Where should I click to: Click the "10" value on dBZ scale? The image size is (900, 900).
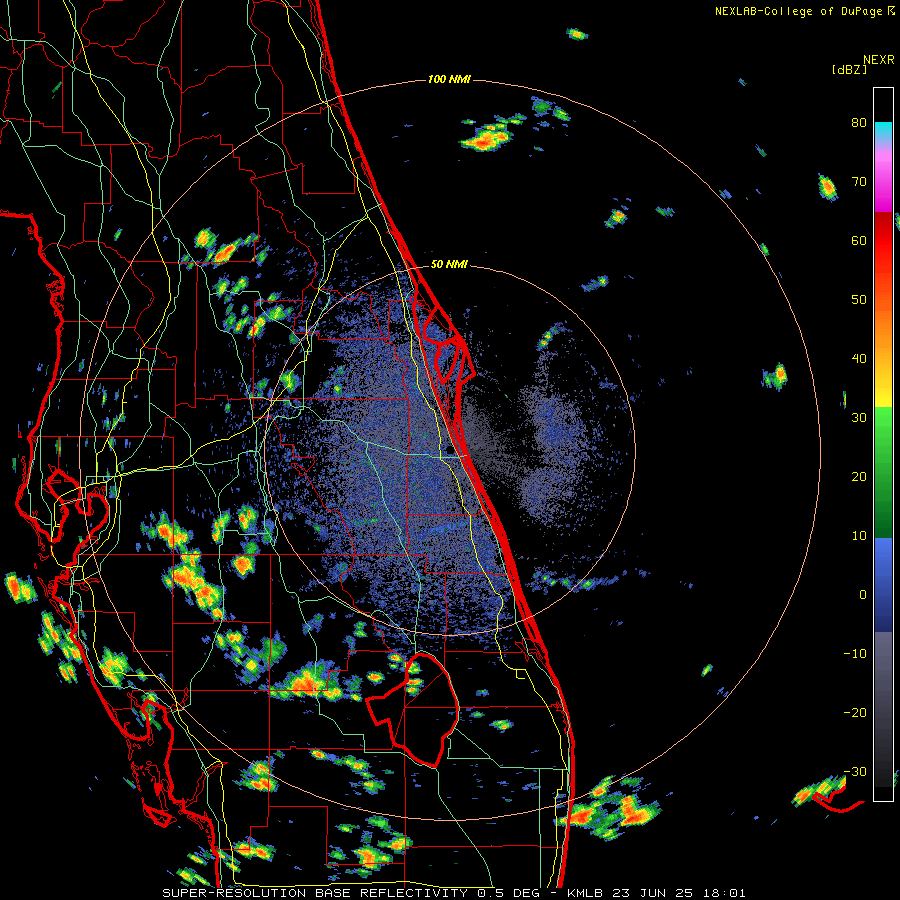pyautogui.click(x=859, y=536)
